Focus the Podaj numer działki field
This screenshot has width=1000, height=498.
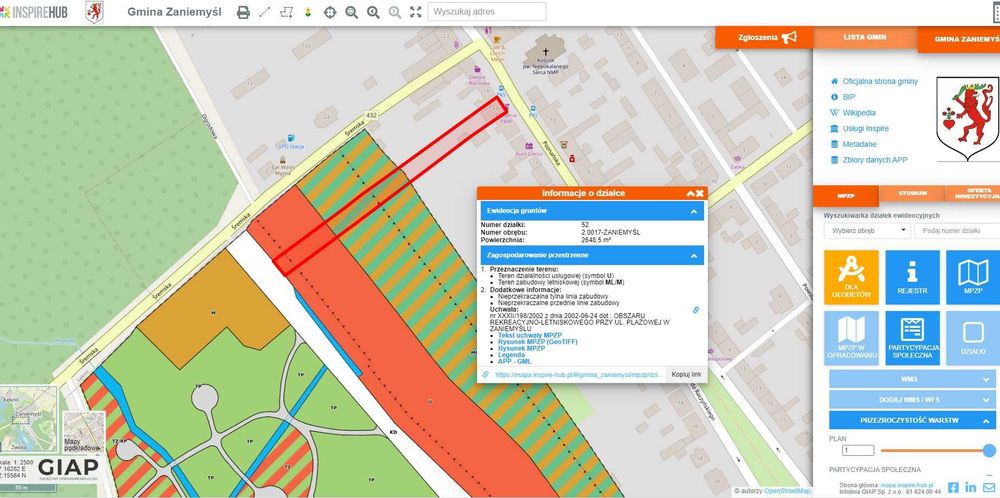pos(957,231)
